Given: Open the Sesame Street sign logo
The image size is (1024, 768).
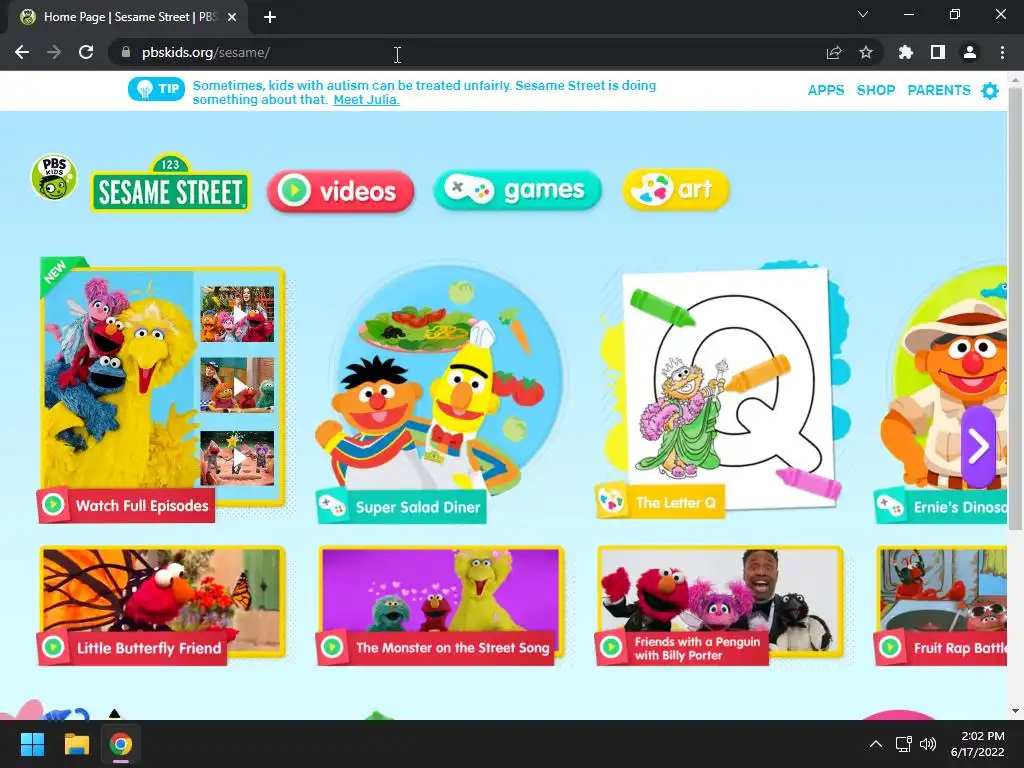Looking at the screenshot, I should (170, 184).
